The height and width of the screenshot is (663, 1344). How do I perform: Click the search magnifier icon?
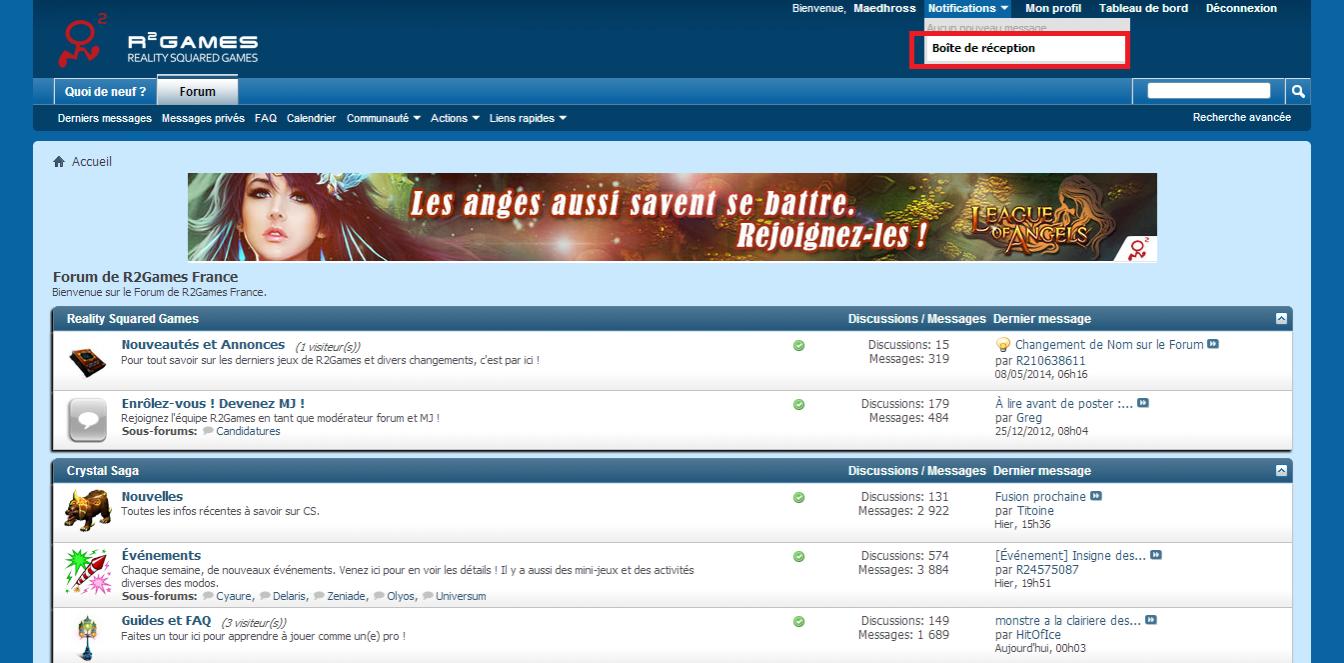click(x=1297, y=91)
